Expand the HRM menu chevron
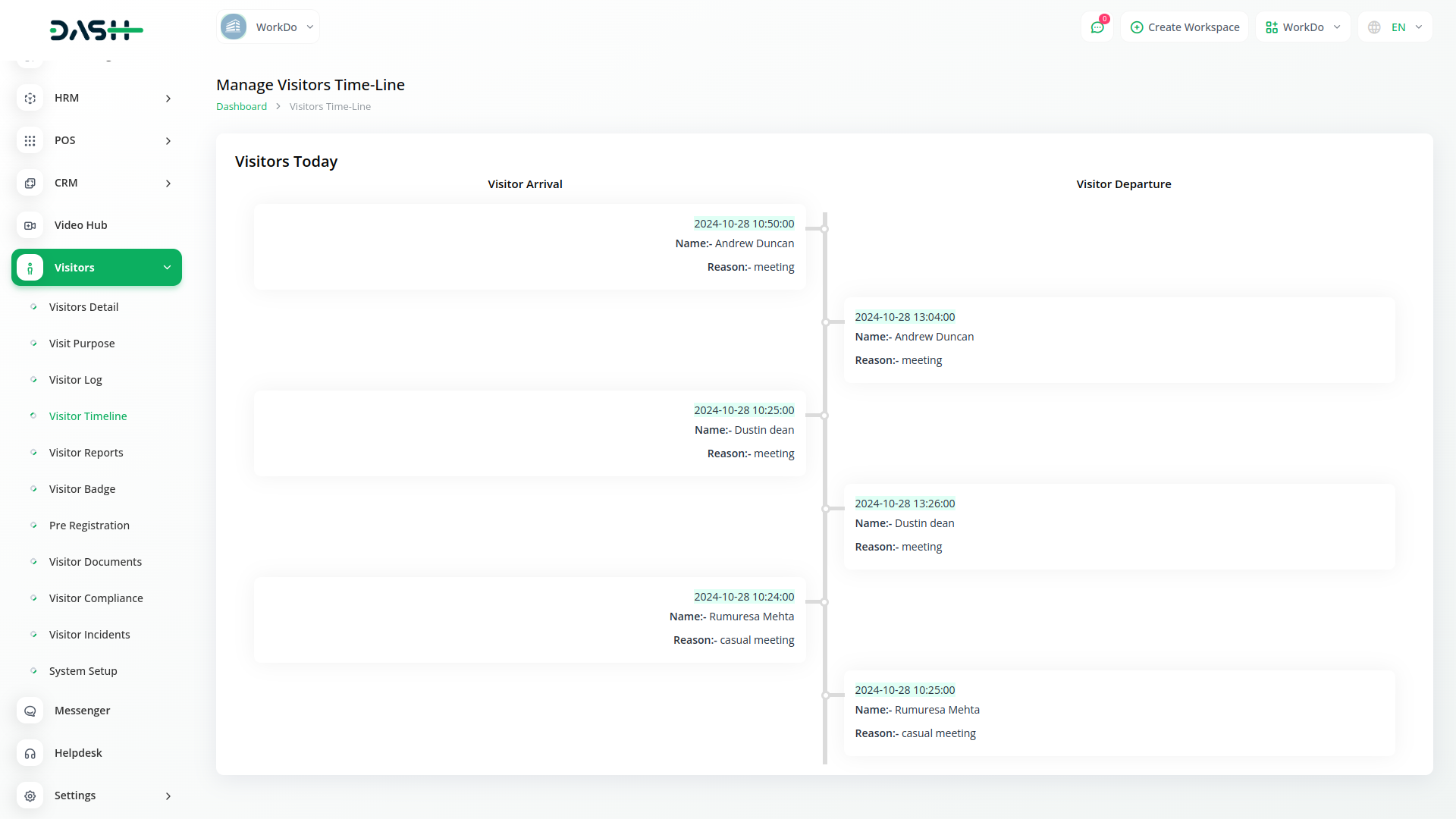The height and width of the screenshot is (819, 1456). [168, 99]
